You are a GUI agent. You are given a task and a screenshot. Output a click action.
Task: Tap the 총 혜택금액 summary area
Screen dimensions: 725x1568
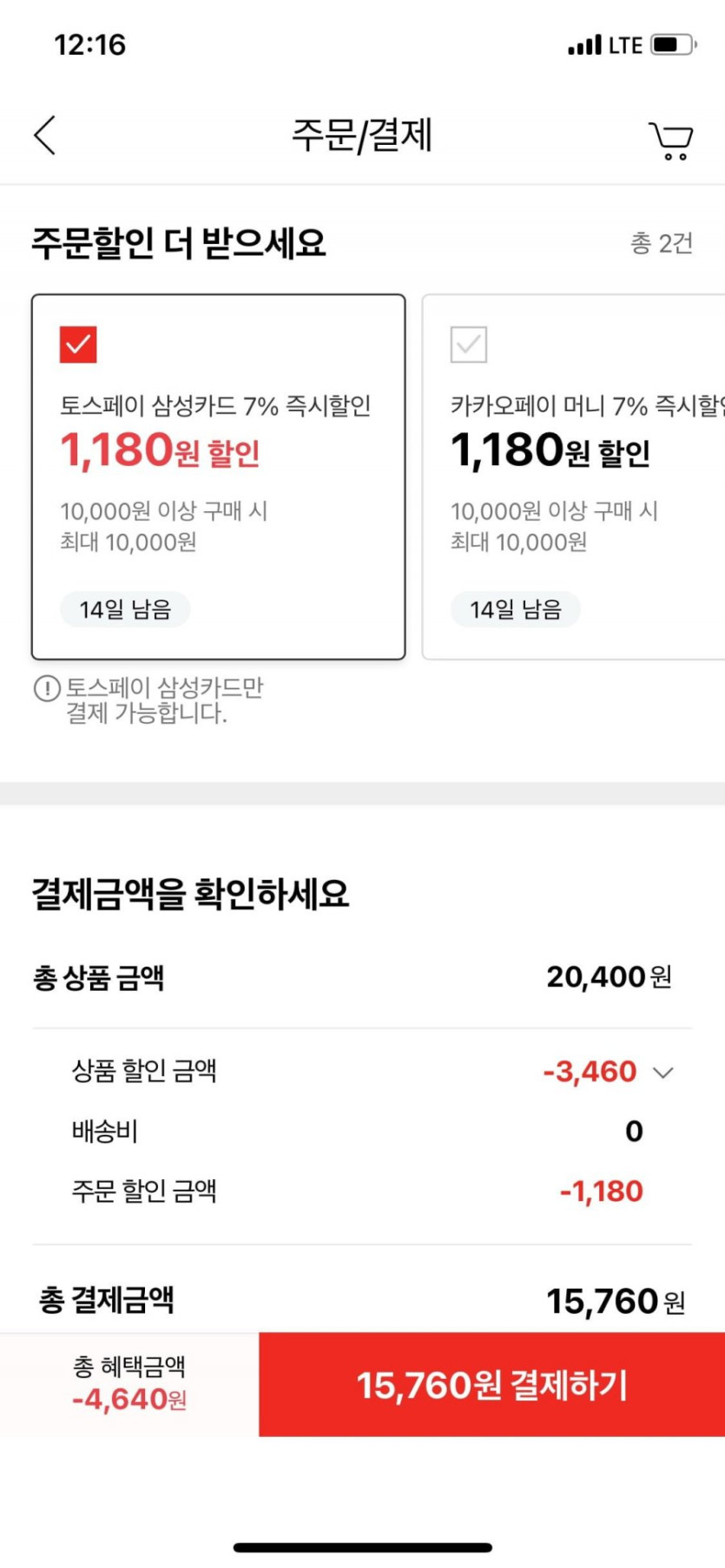tap(129, 1384)
